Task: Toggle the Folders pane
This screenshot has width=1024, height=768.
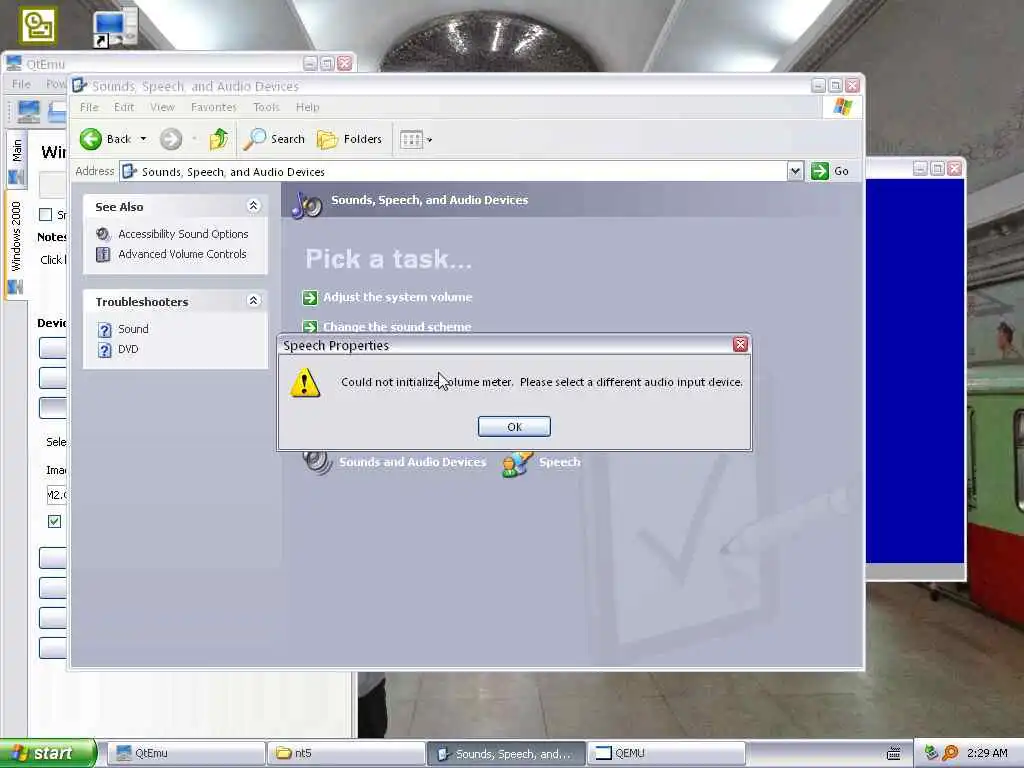Action: [x=349, y=138]
